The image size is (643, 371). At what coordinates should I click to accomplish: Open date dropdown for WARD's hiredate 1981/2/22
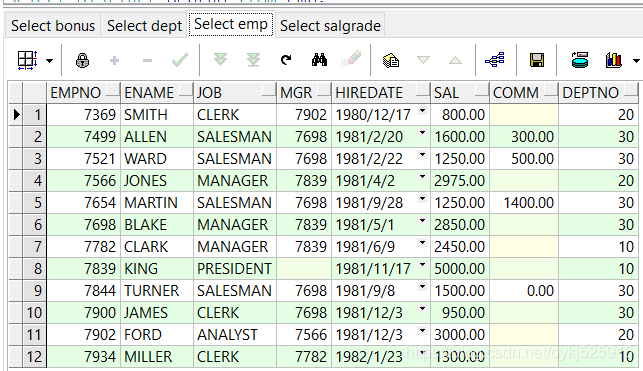click(x=422, y=155)
